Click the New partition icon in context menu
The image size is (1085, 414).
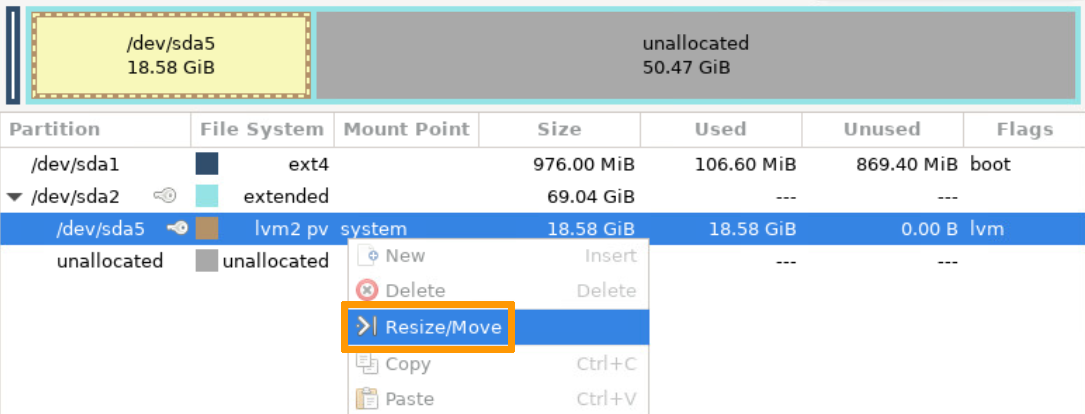click(x=367, y=255)
